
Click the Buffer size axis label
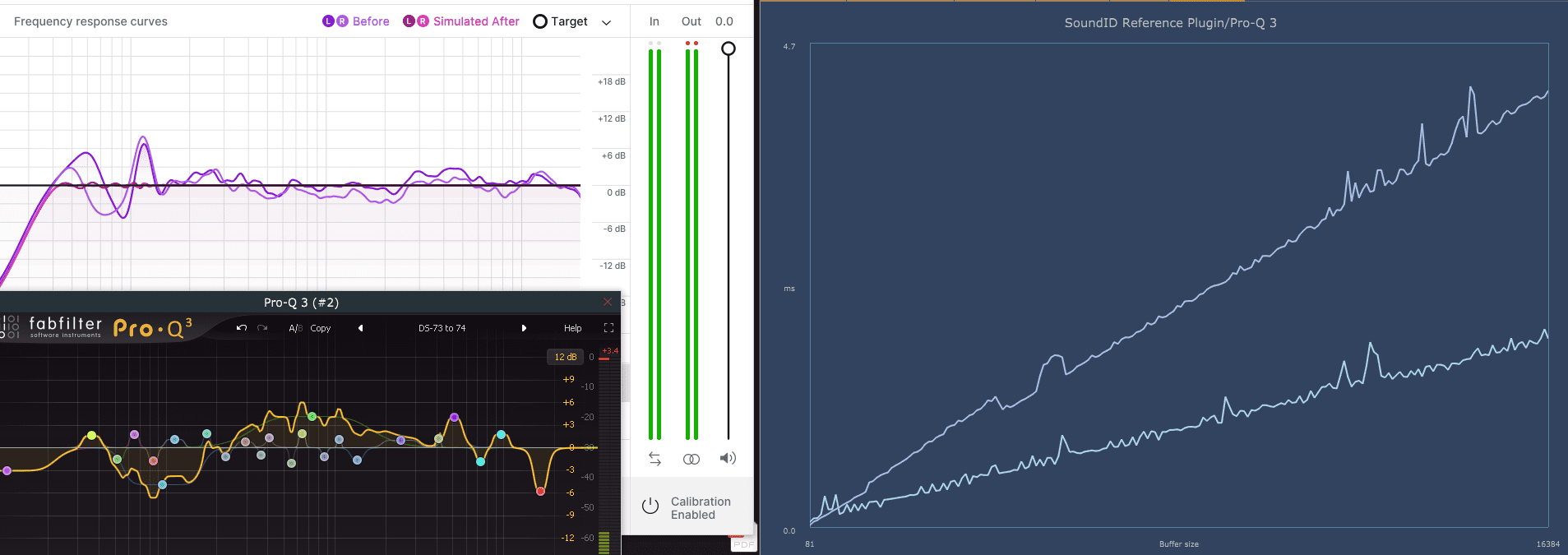[x=1179, y=544]
